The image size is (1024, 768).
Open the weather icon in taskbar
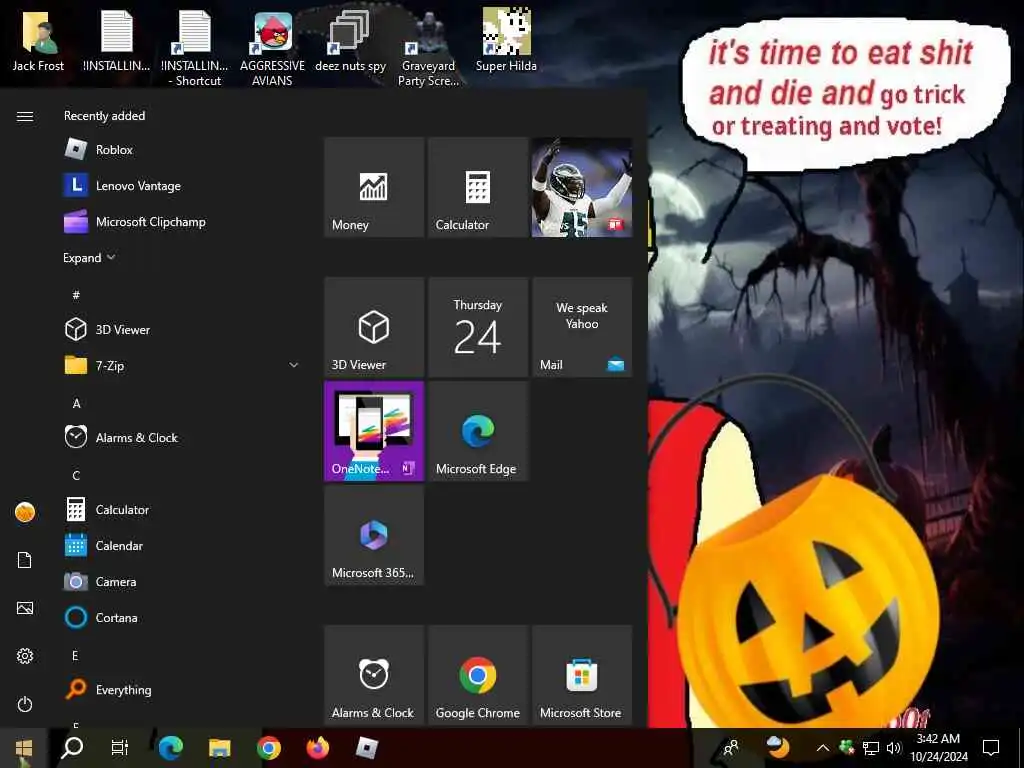(x=777, y=748)
